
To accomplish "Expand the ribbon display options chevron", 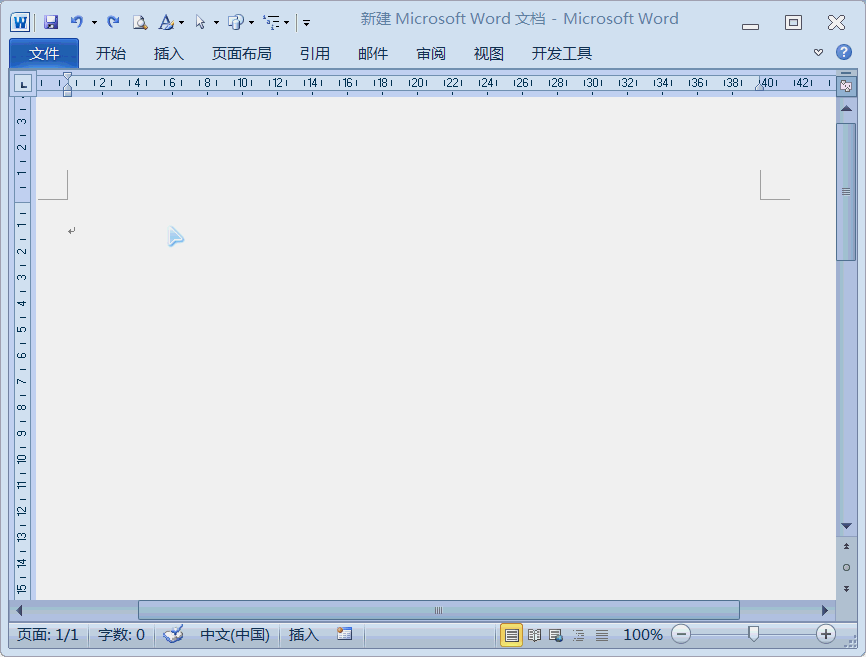I will coord(818,54).
